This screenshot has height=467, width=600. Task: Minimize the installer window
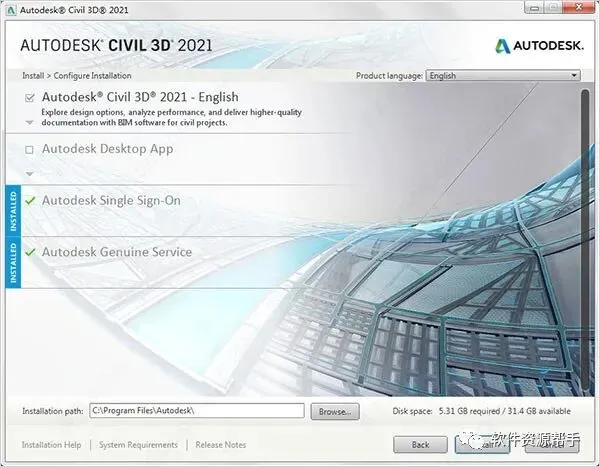(x=535, y=8)
